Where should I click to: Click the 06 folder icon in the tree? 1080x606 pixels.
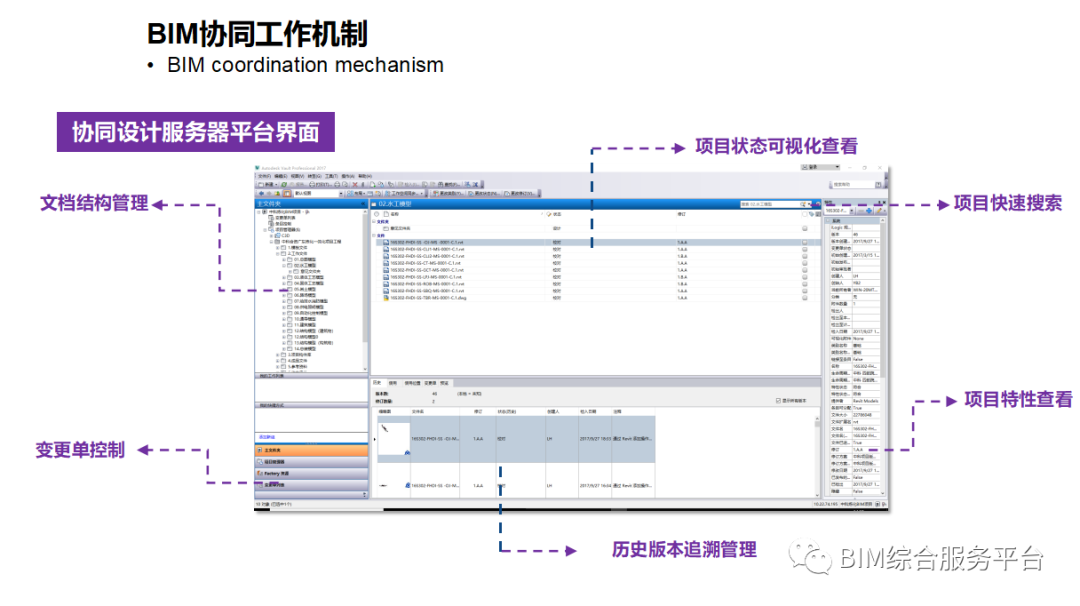pos(290,295)
